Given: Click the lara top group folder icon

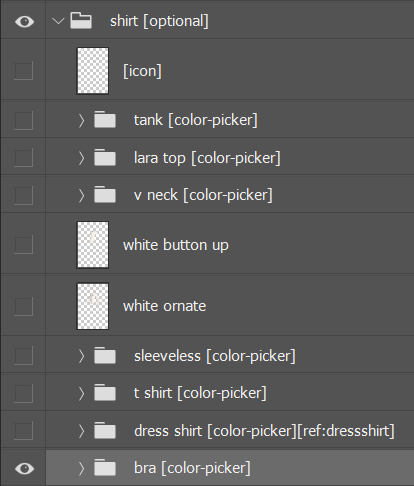Looking at the screenshot, I should [x=105, y=157].
